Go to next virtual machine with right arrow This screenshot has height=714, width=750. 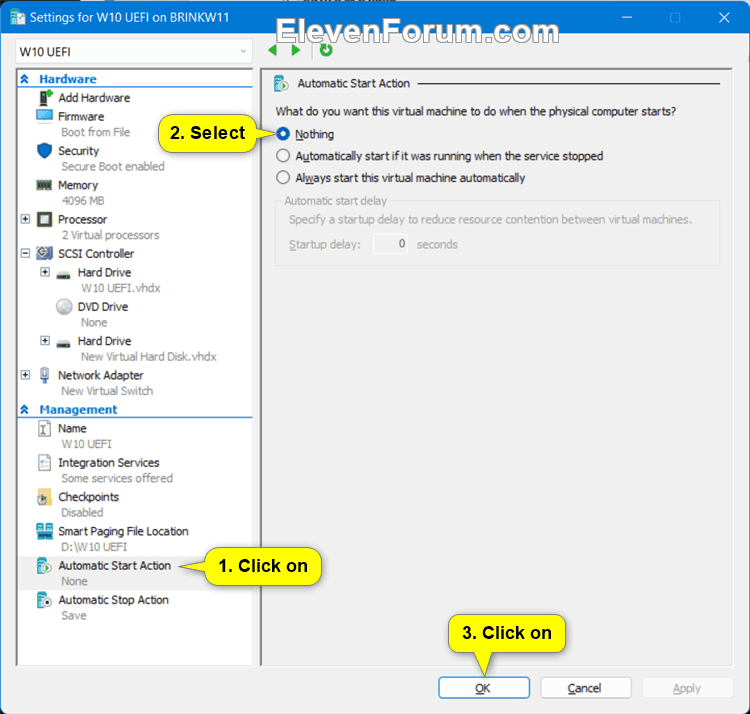point(296,50)
